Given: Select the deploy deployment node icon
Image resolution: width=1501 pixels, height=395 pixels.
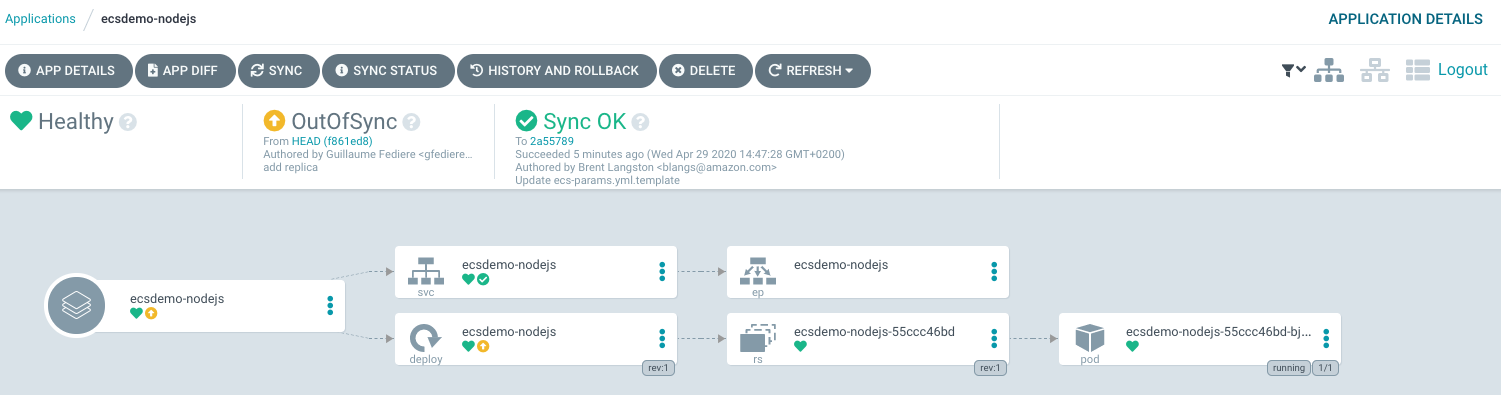Looking at the screenshot, I should click(x=427, y=337).
